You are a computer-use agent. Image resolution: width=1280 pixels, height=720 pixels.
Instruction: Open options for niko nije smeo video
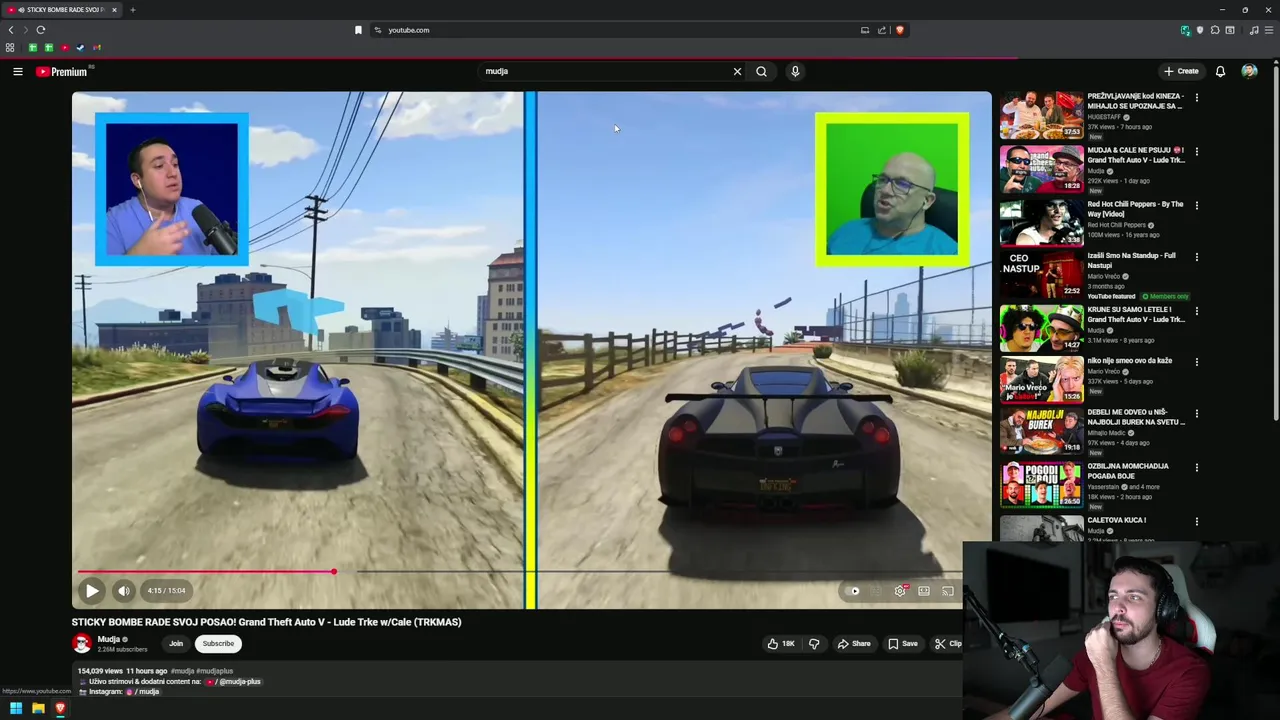pos(1196,362)
